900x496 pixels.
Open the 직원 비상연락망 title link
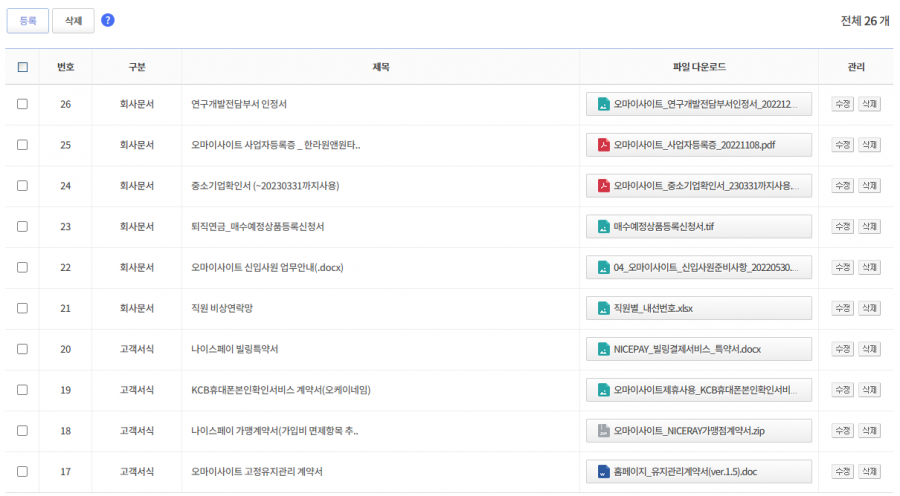pyautogui.click(x=229, y=308)
